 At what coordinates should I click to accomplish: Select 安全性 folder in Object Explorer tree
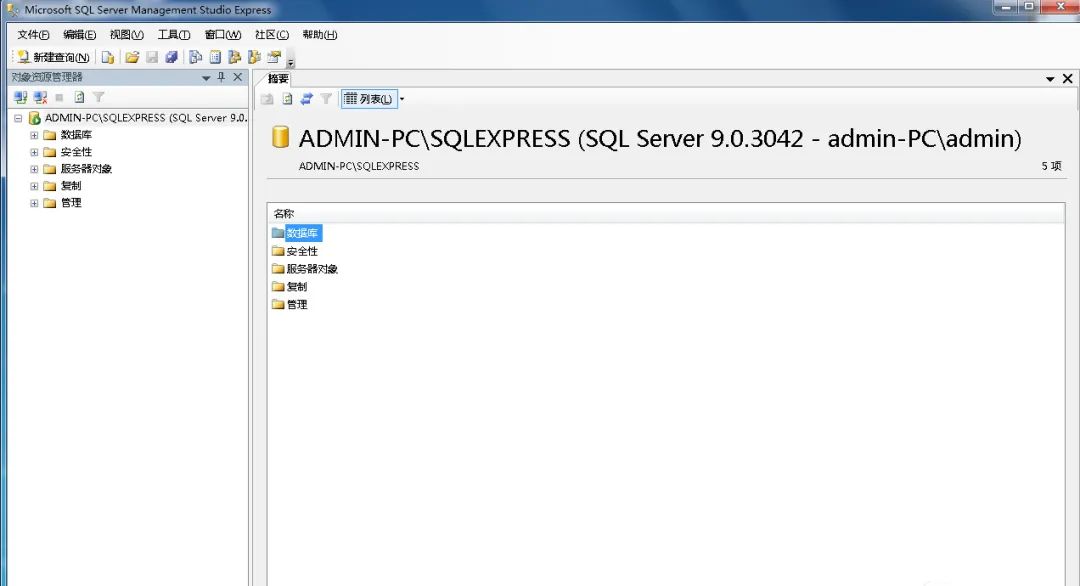coord(76,152)
